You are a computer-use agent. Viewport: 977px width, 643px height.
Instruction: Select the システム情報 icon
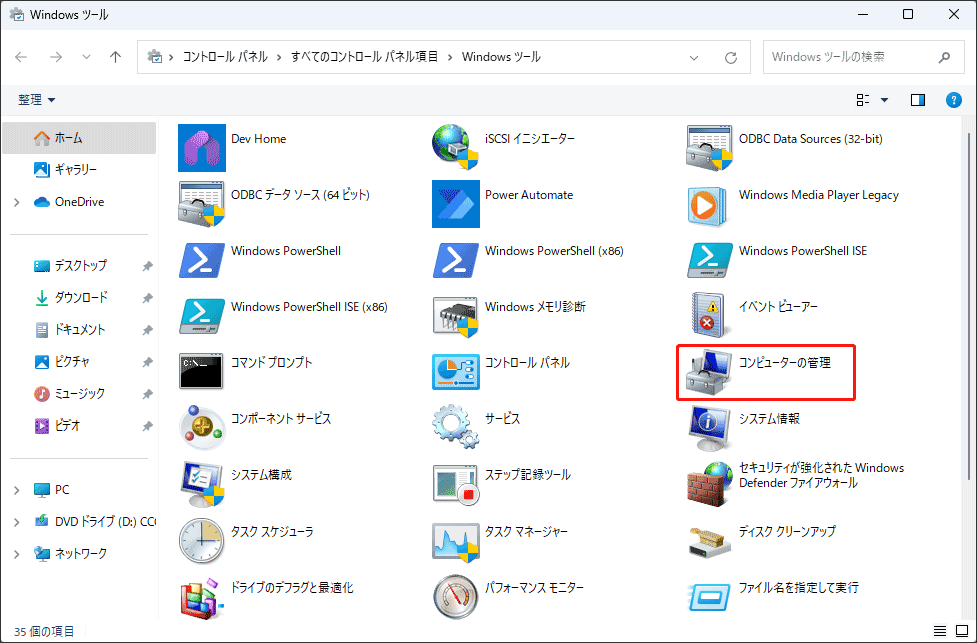709,428
